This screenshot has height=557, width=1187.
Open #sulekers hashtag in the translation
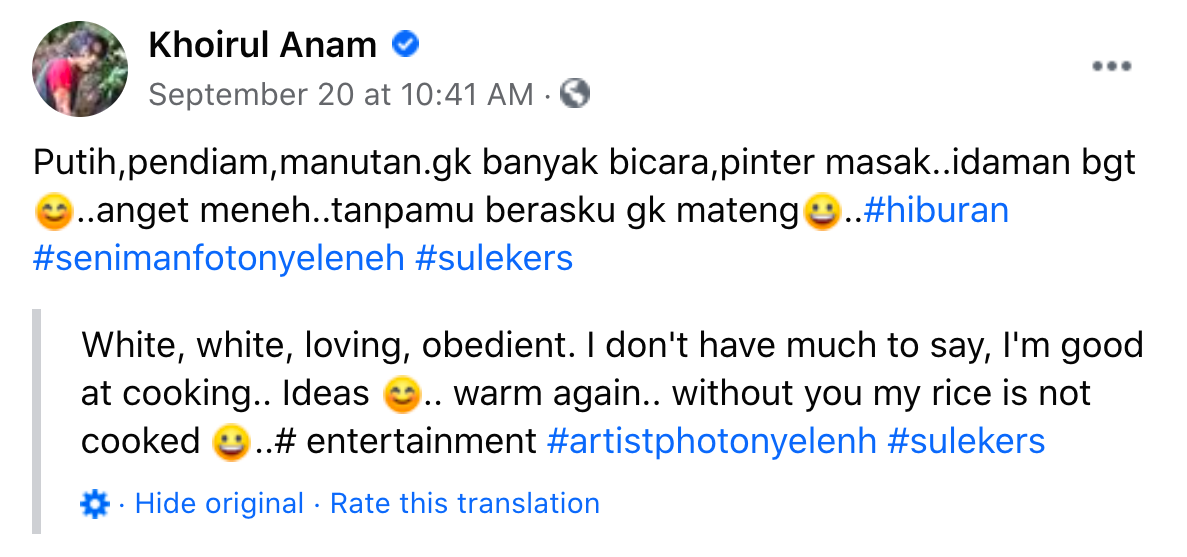pyautogui.click(x=966, y=441)
